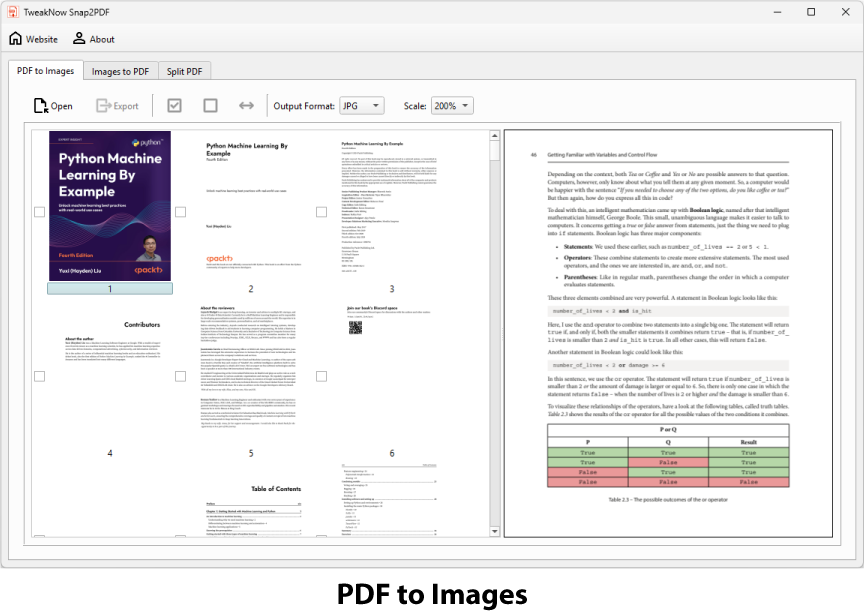Screen dimensions: 864x615
Task: Tick the checkbox for page 4
Action: pos(40,376)
